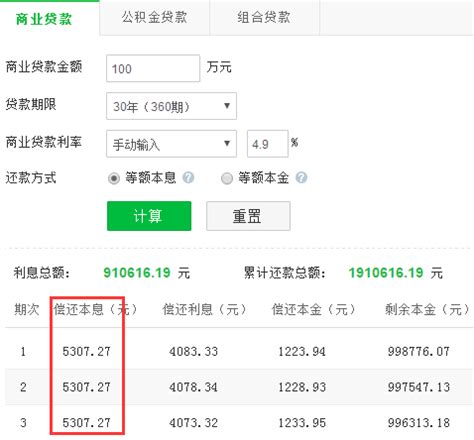Click the 万元 unit label
Screen dimensions: 474x440
(219, 67)
